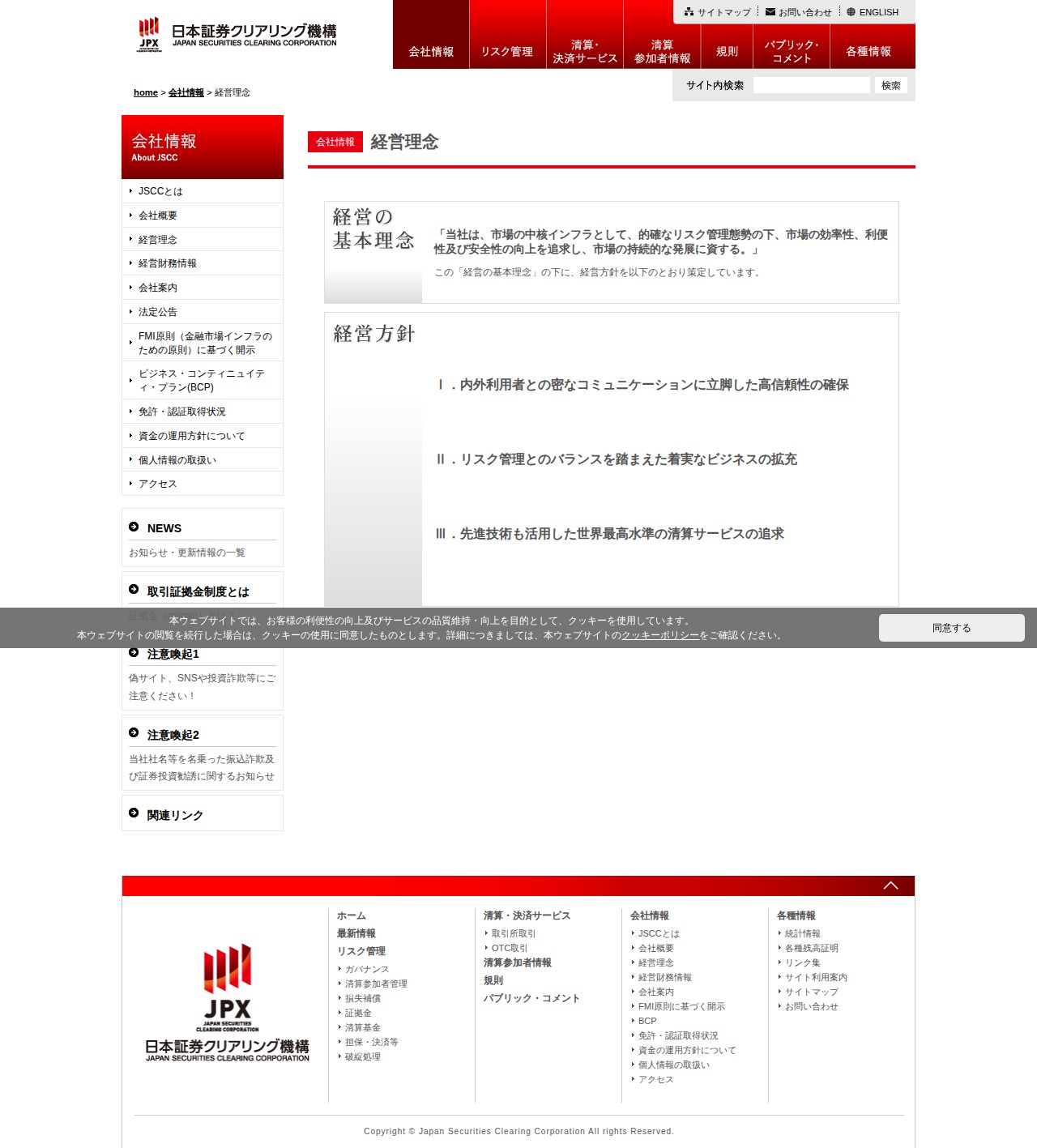Open the クッキーポリシー link in the banner

pyautogui.click(x=660, y=635)
